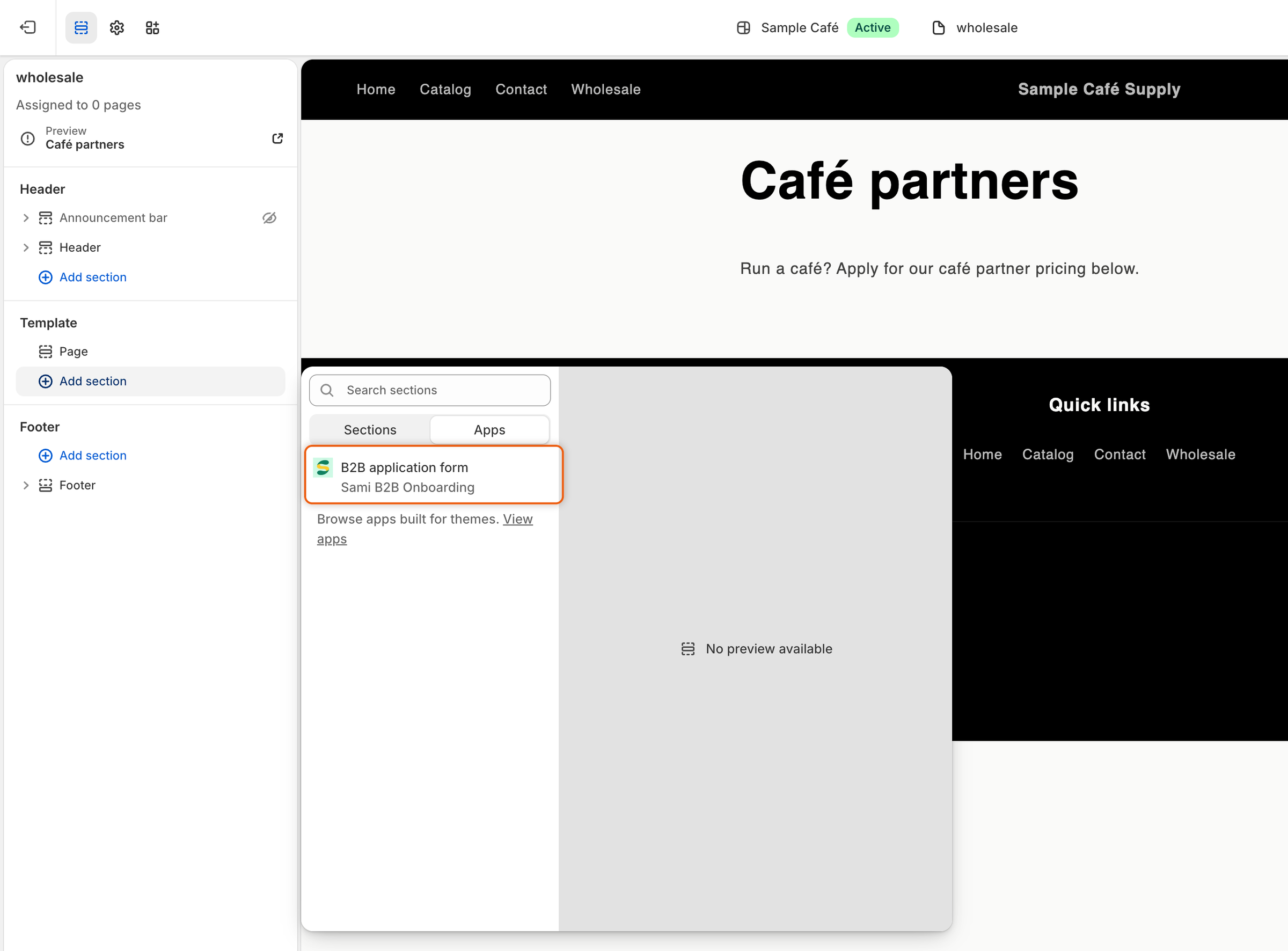The width and height of the screenshot is (1288, 951).
Task: Click the Footer section icon in sidebar
Action: click(46, 485)
